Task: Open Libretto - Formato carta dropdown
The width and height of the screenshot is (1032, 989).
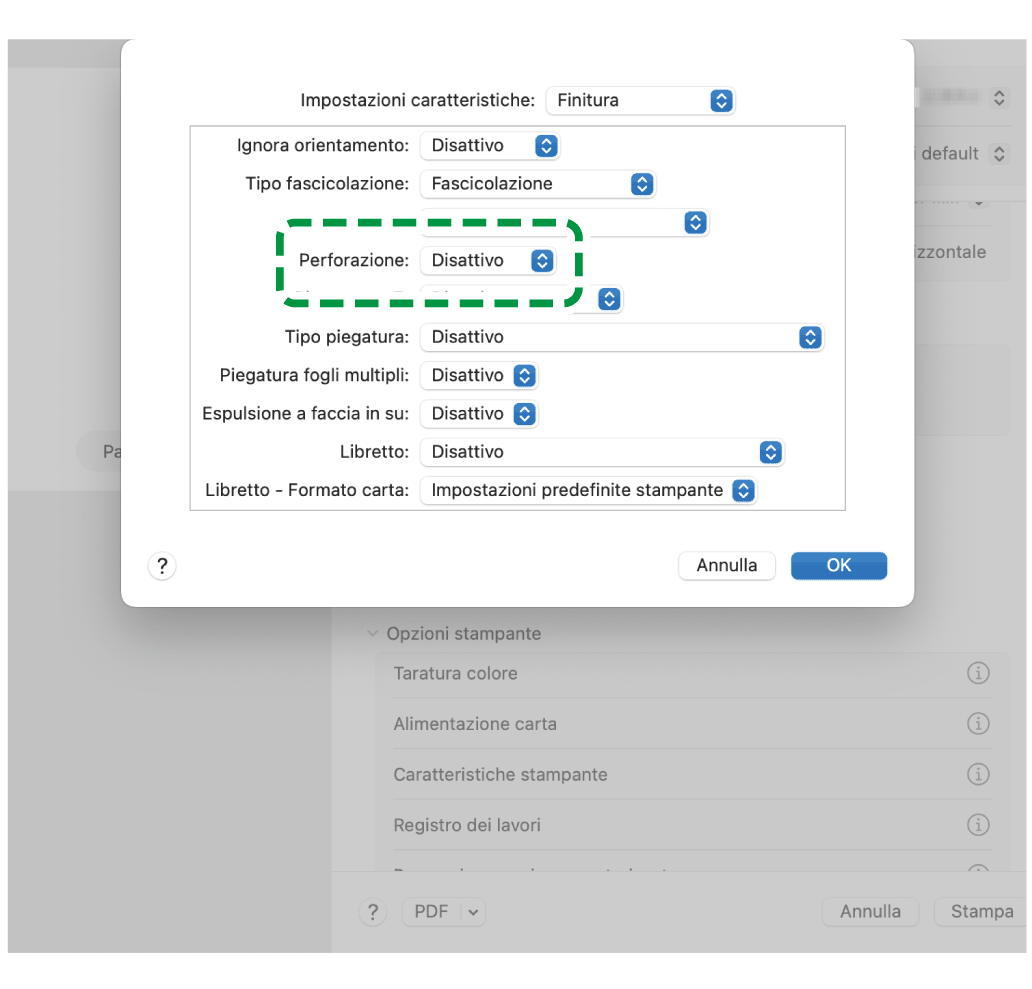Action: click(x=588, y=490)
